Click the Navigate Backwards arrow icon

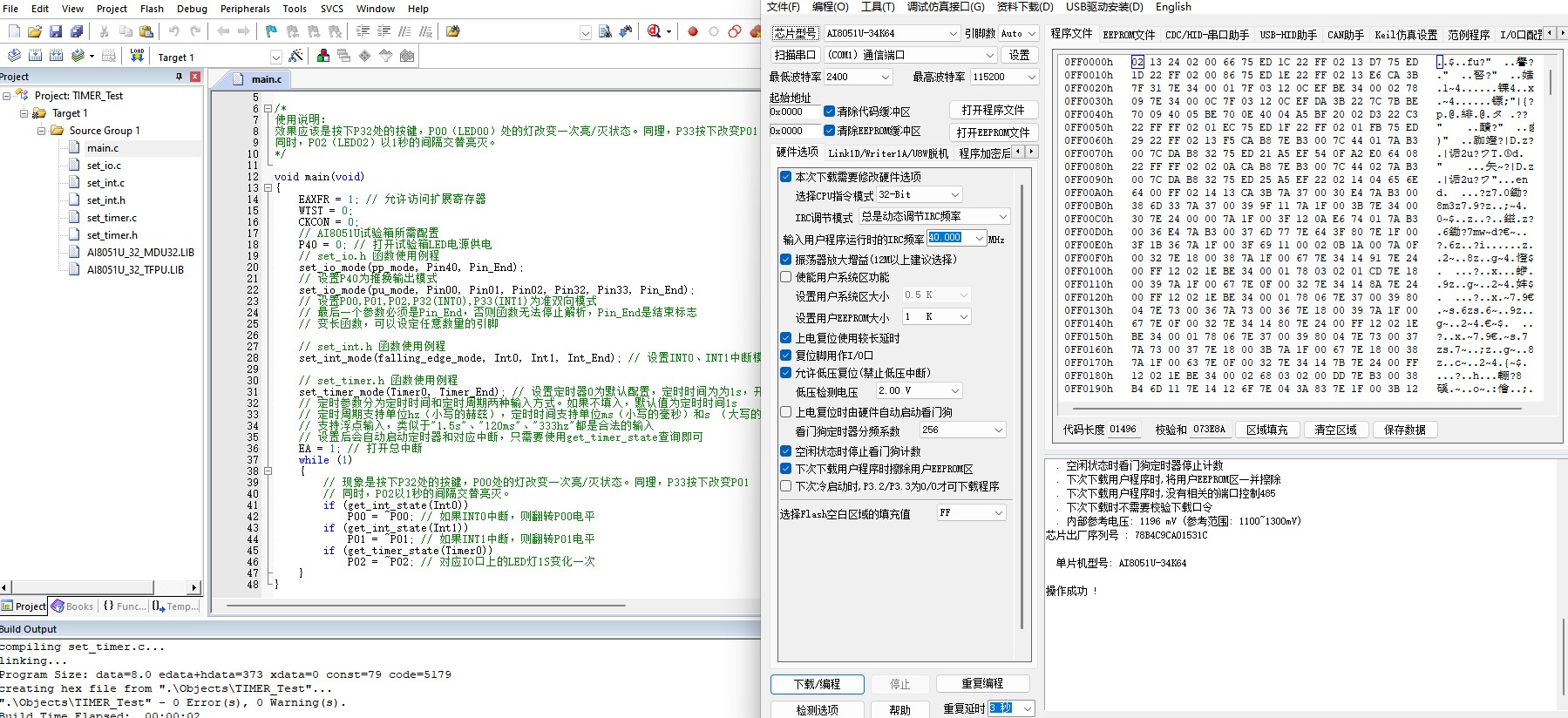click(x=223, y=31)
